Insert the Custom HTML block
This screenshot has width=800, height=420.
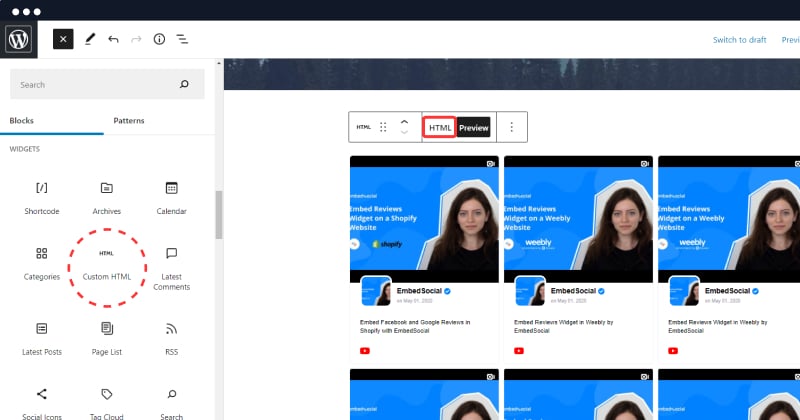(107, 264)
